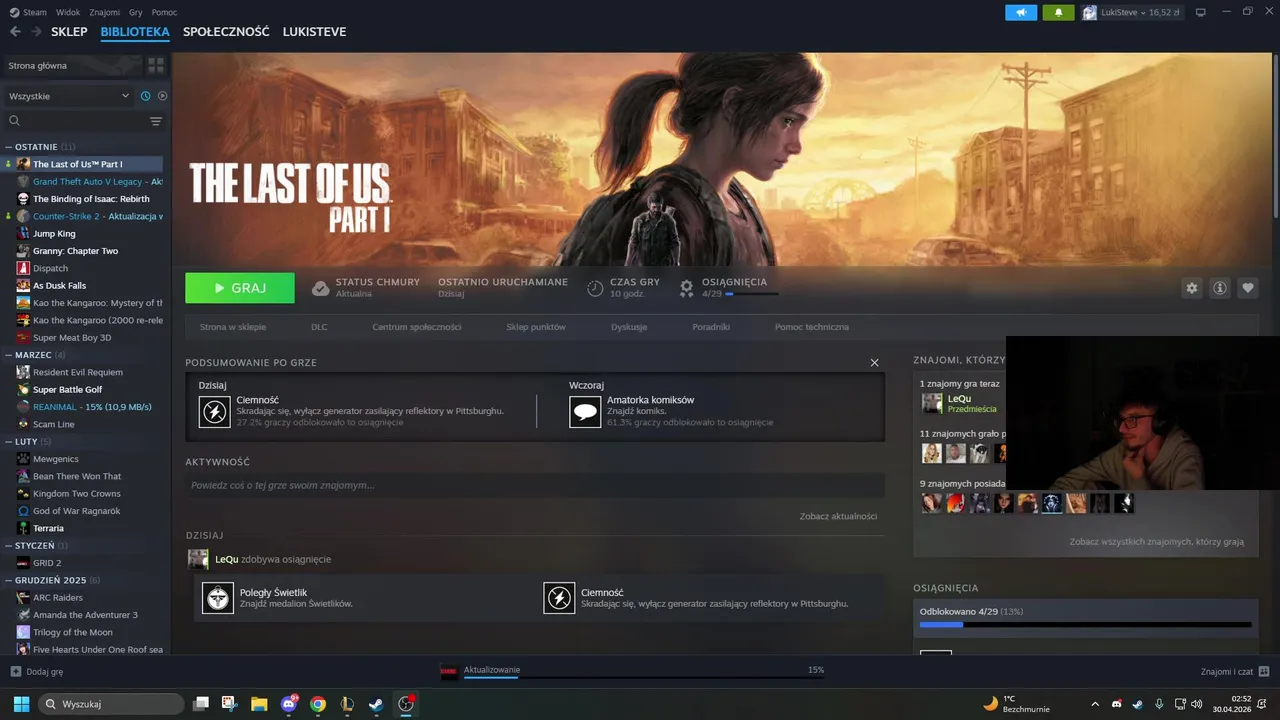Screen dimensions: 1280x720
Task: Toggle the recent activity clock filter
Action: pyautogui.click(x=146, y=96)
